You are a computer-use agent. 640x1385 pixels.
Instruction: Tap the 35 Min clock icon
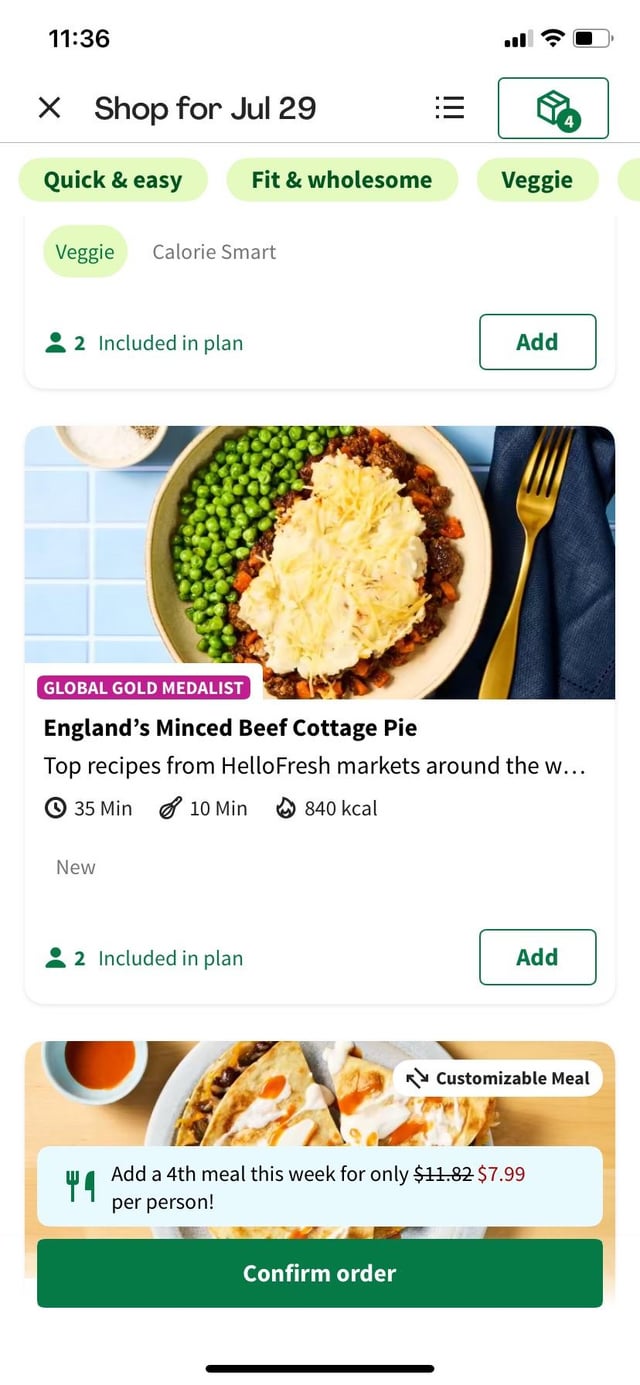point(56,808)
